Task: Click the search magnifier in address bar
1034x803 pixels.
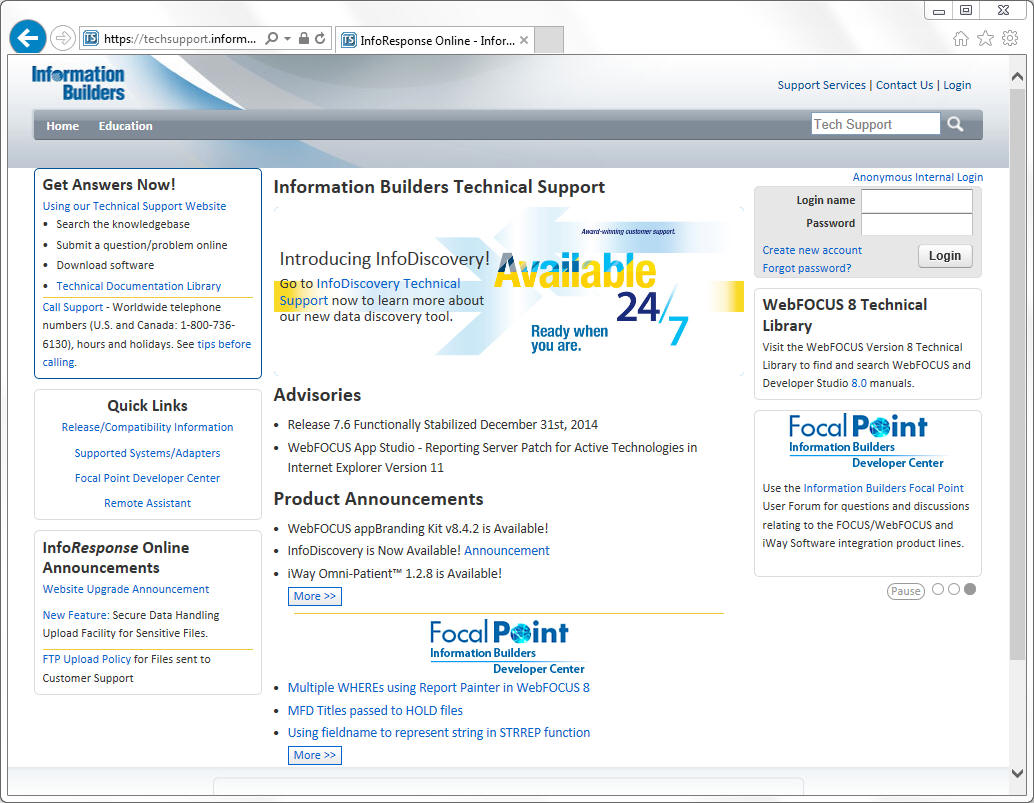Action: [271, 38]
